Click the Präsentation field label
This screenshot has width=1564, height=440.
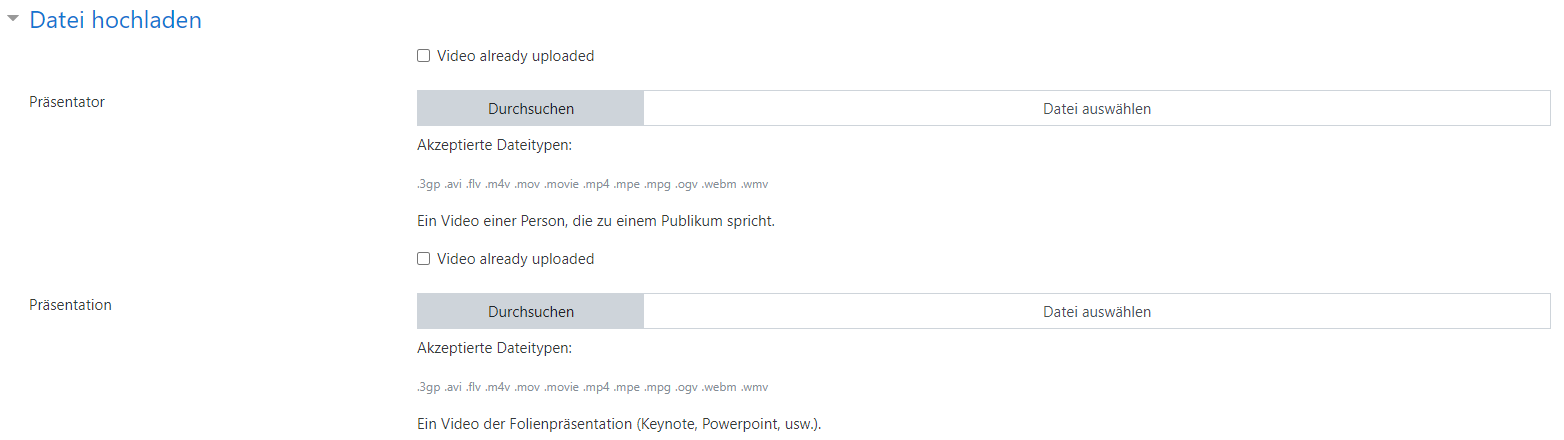(x=70, y=305)
